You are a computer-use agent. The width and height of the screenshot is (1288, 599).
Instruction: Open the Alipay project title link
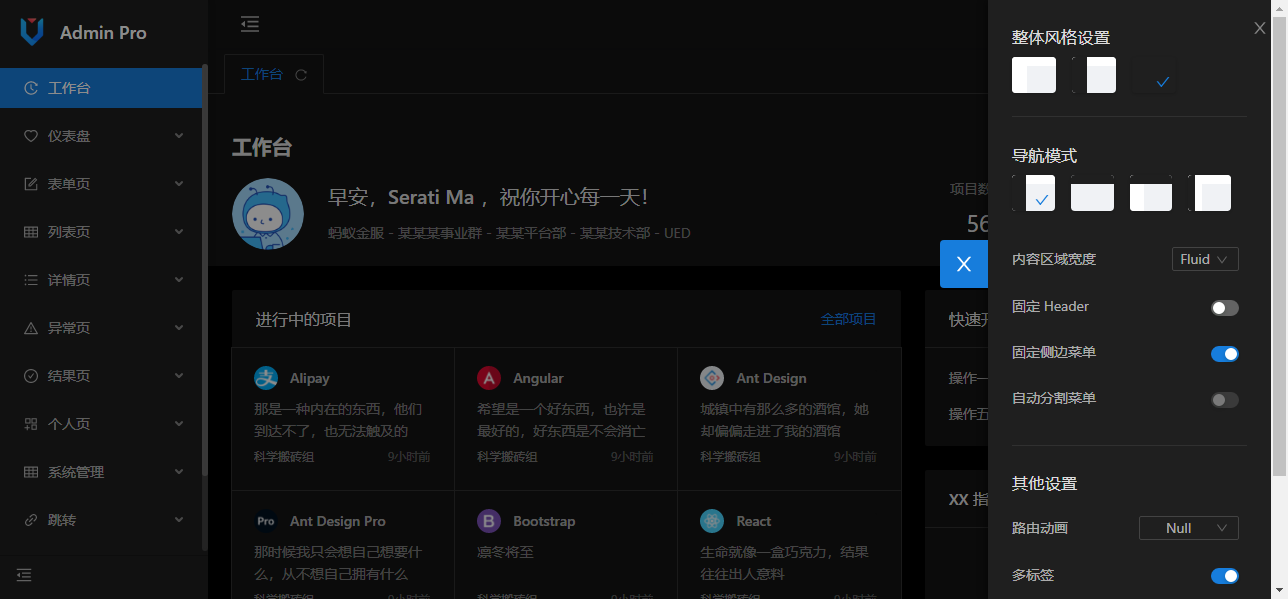coord(310,378)
